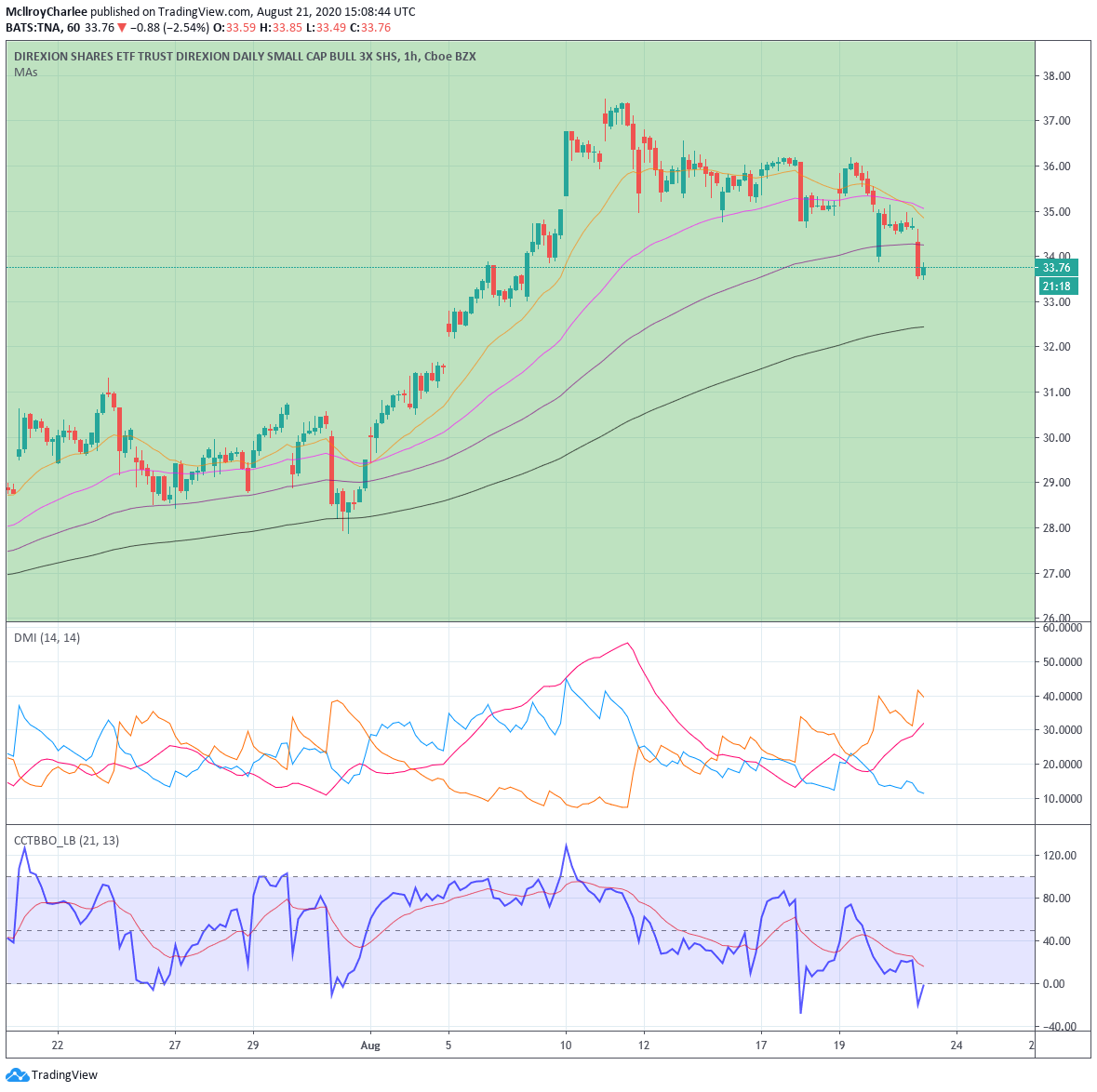Click the date label 24 on time axis

click(957, 1045)
